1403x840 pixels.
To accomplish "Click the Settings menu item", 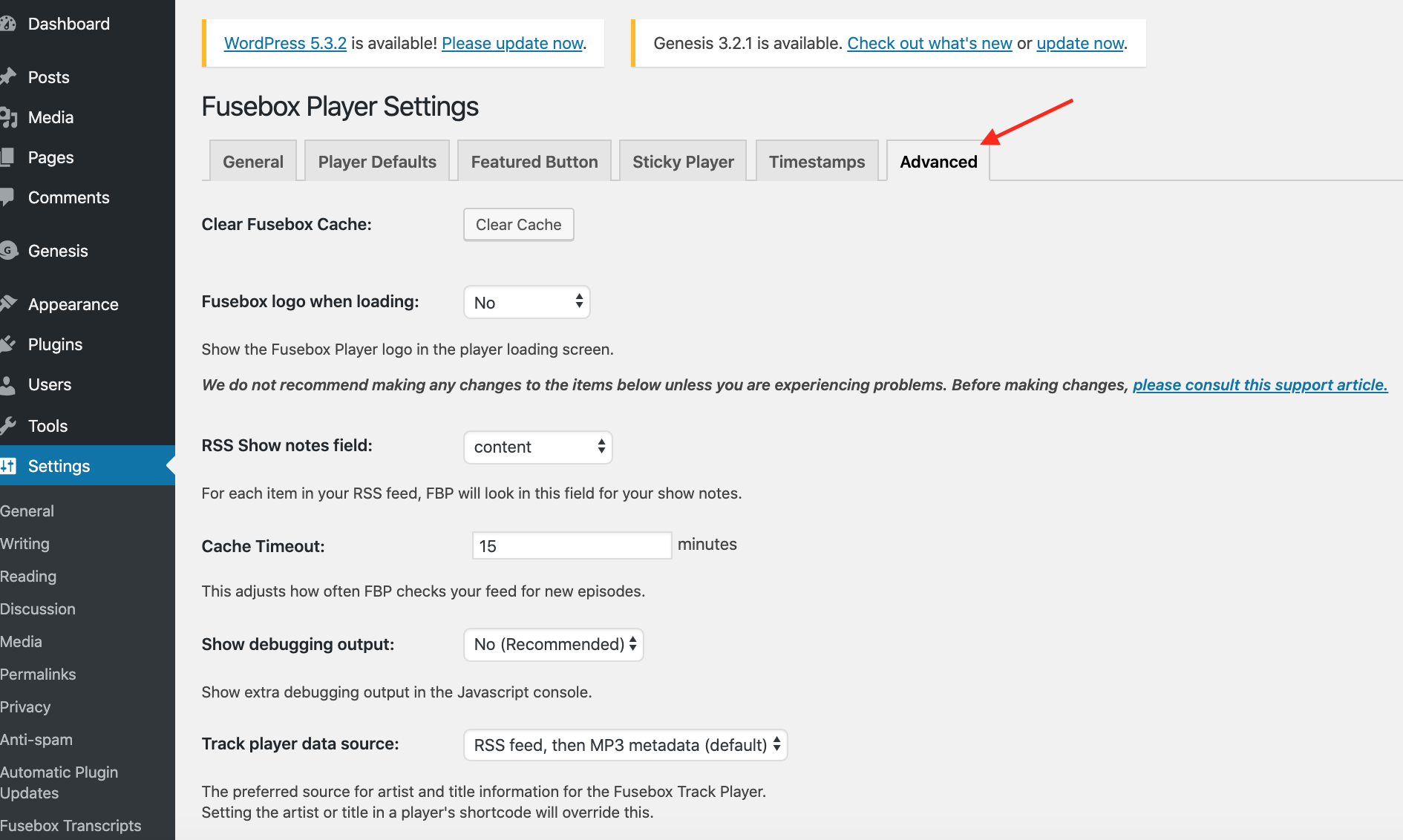I will [88, 466].
